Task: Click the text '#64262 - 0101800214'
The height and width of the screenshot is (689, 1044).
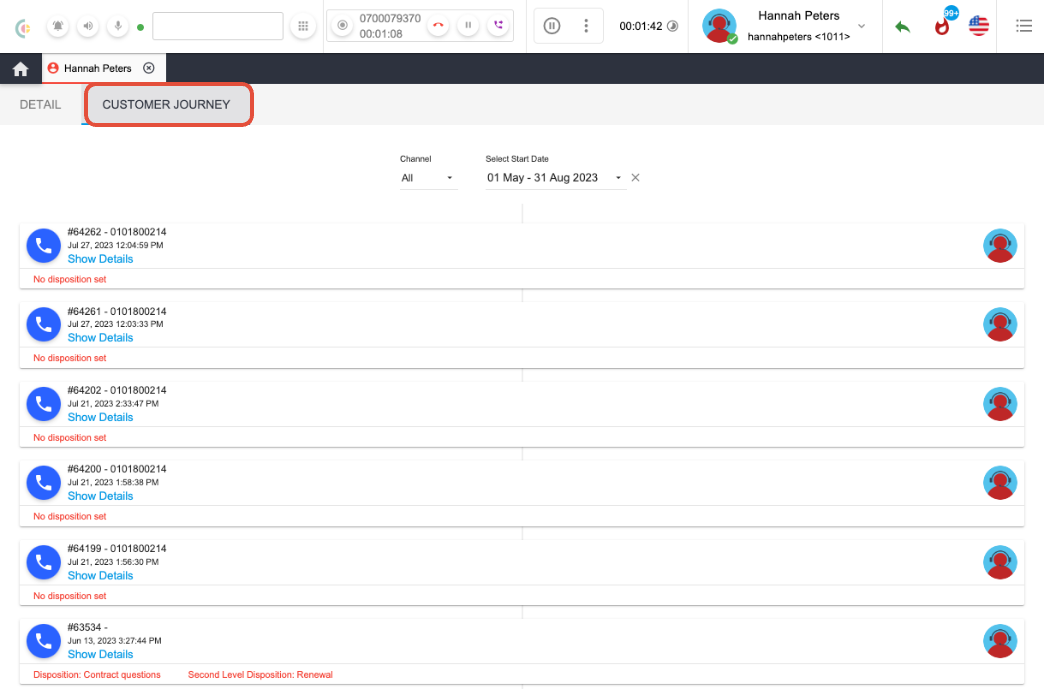Action: (x=117, y=232)
